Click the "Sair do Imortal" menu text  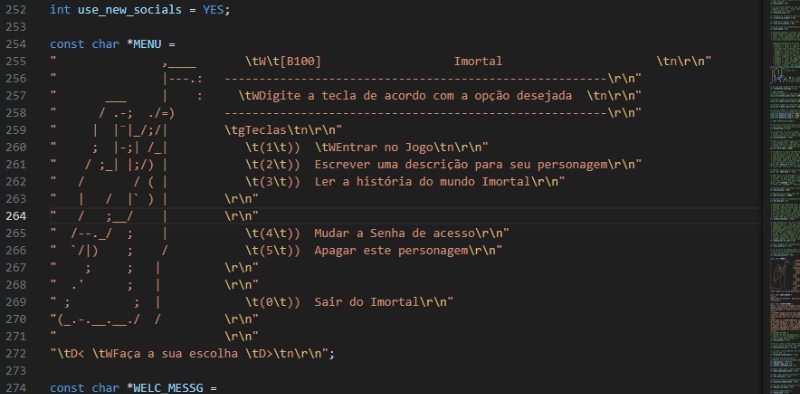[x=366, y=302]
